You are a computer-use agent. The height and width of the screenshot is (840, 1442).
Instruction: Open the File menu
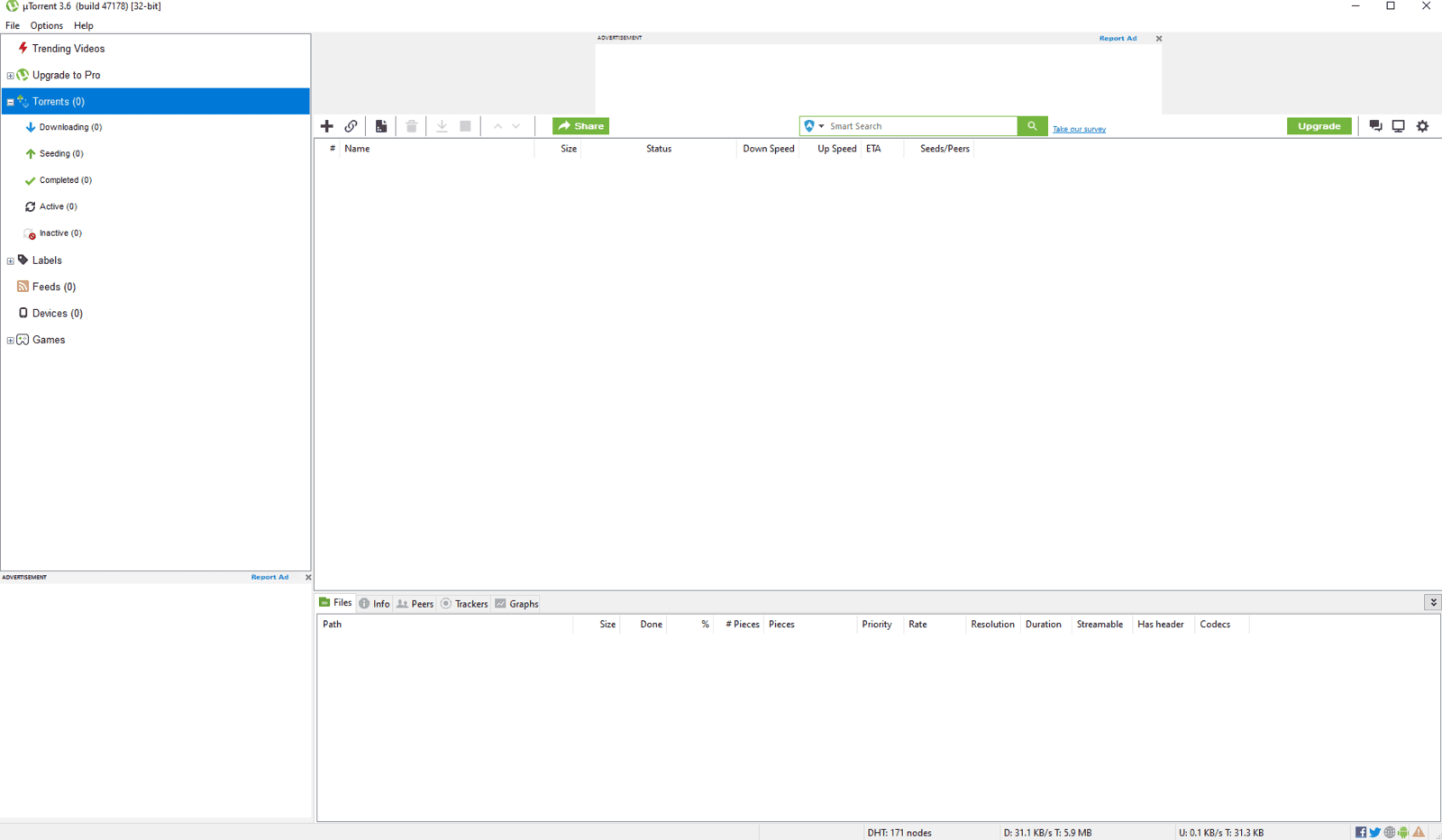pyautogui.click(x=13, y=25)
